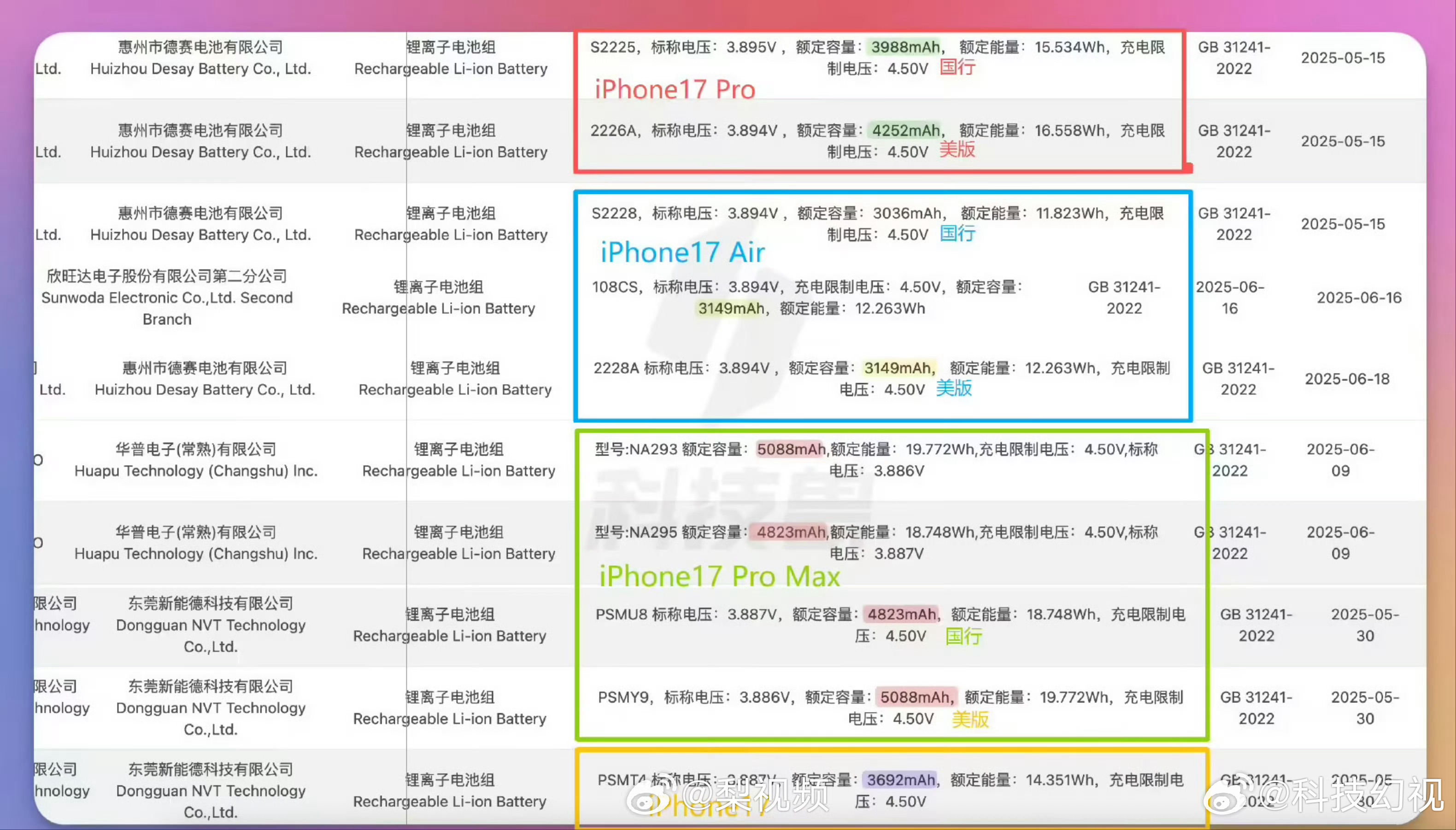Click GB 31241-2022 in the S2225 row

pyautogui.click(x=1234, y=58)
